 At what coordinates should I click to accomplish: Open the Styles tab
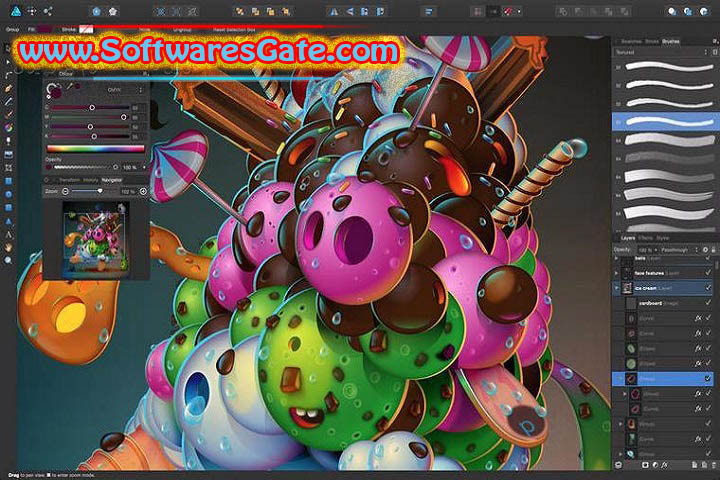662,238
